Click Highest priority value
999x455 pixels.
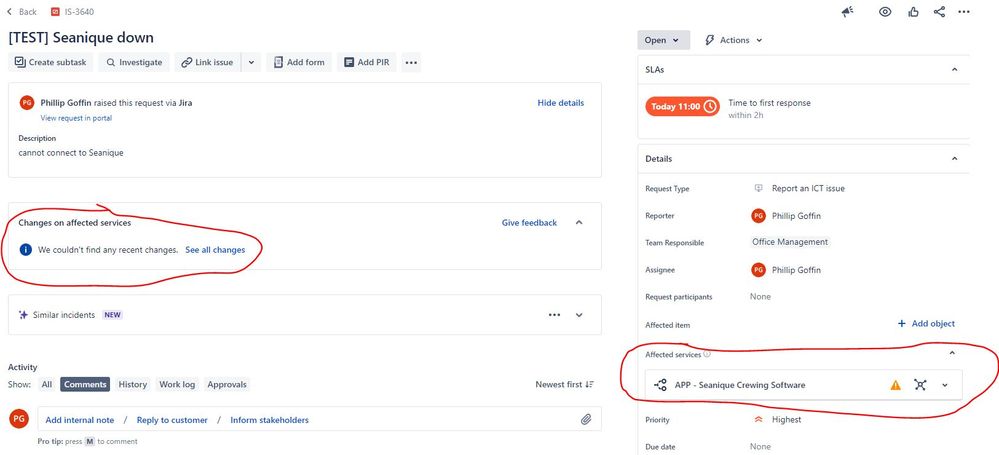point(786,419)
